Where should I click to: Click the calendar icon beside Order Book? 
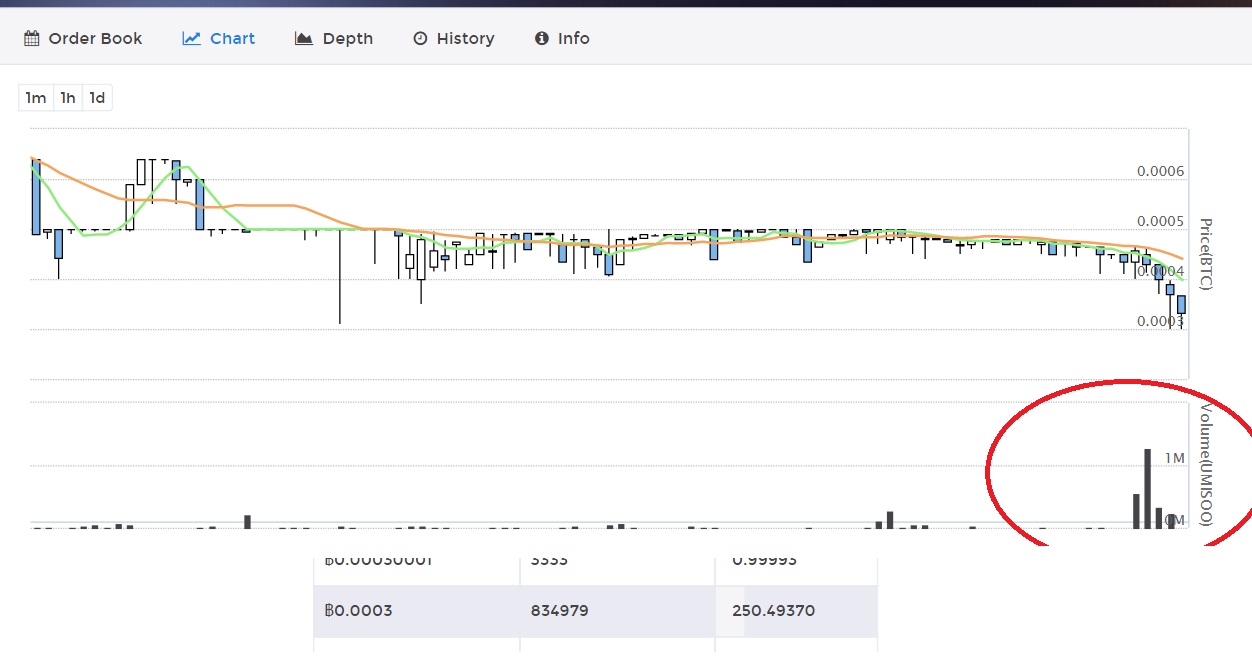(32, 39)
